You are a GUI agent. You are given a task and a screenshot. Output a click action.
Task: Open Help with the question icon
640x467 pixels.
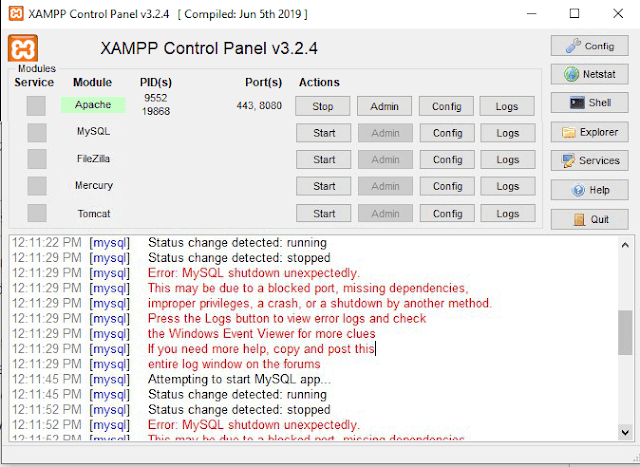pyautogui.click(x=589, y=190)
